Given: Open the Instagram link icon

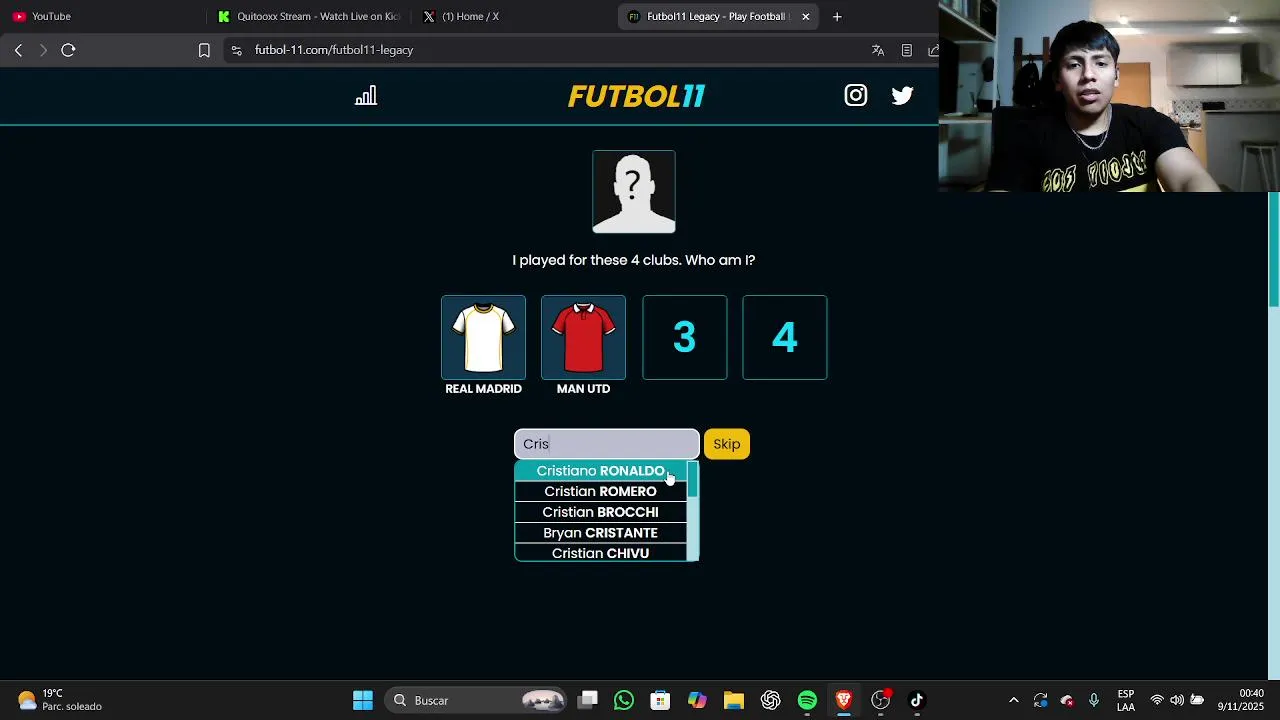Looking at the screenshot, I should click(855, 95).
